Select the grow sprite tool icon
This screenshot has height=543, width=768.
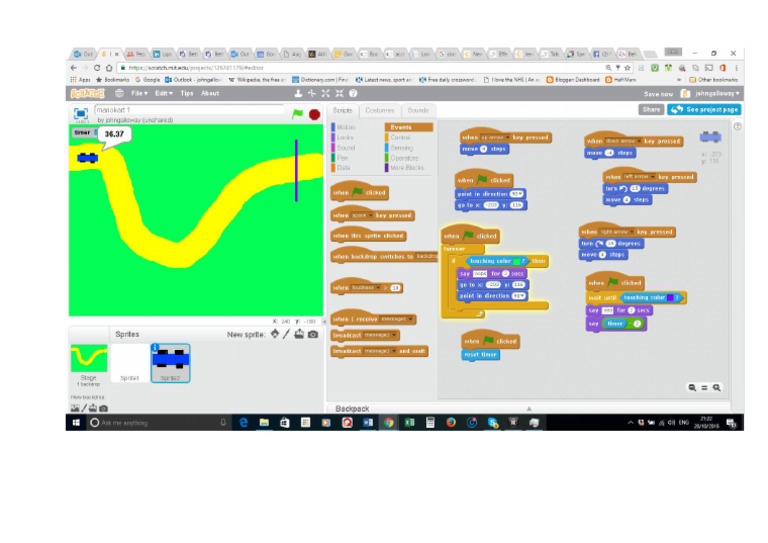pos(325,93)
